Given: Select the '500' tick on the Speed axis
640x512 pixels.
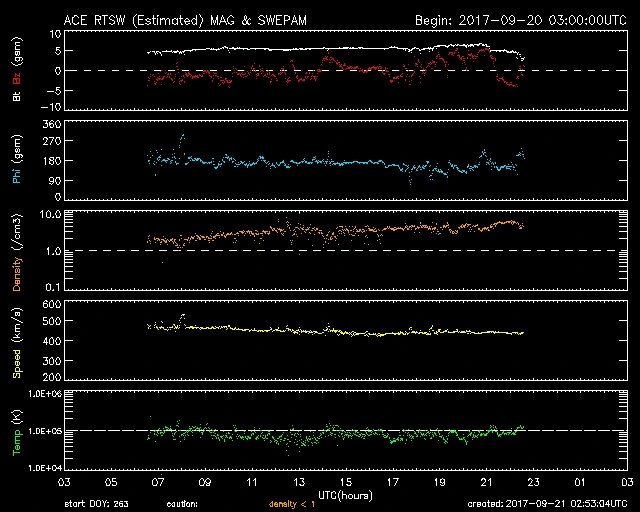Looking at the screenshot, I should pyautogui.click(x=52, y=321).
